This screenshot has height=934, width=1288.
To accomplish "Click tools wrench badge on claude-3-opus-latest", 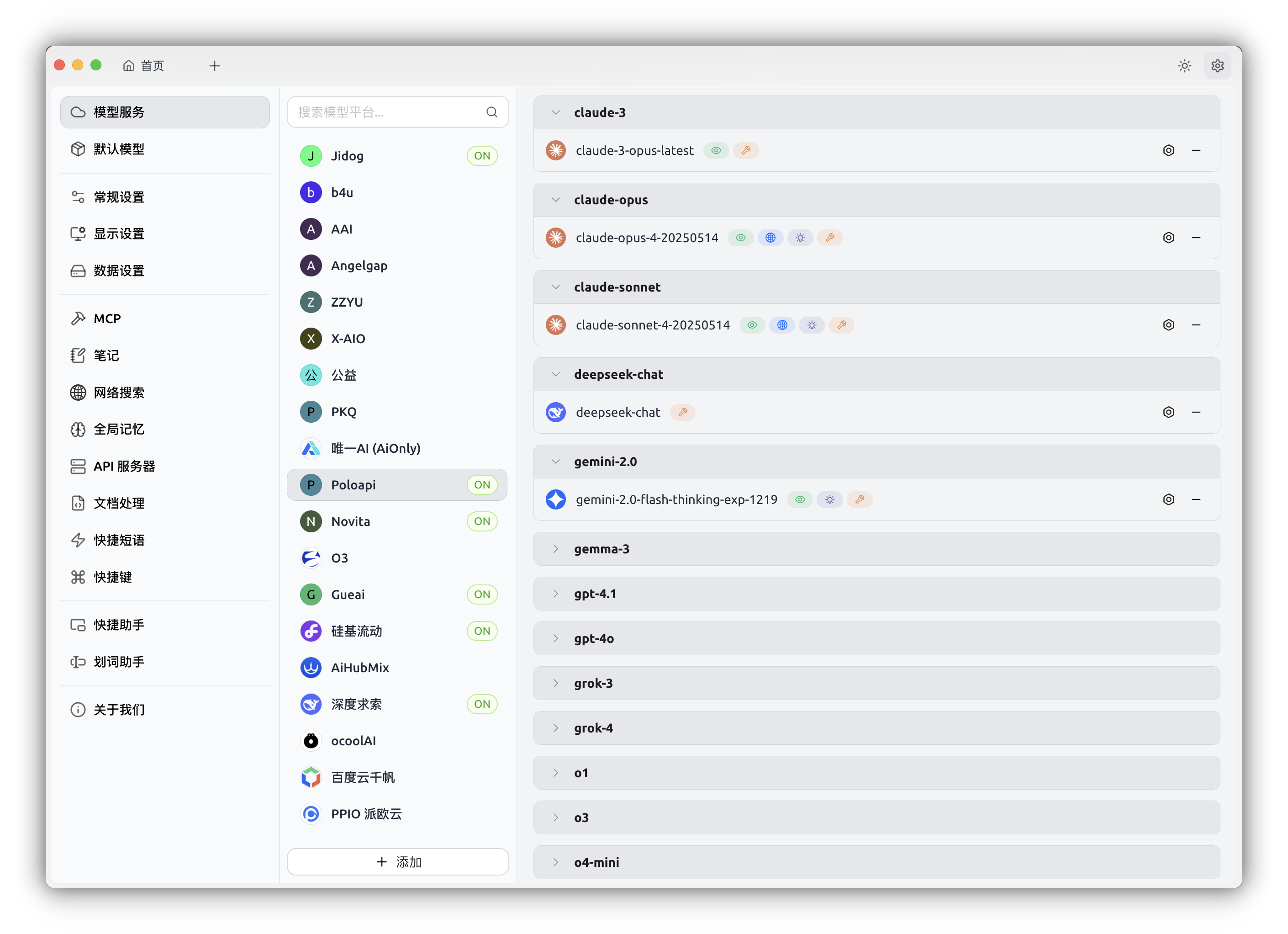I will [746, 150].
